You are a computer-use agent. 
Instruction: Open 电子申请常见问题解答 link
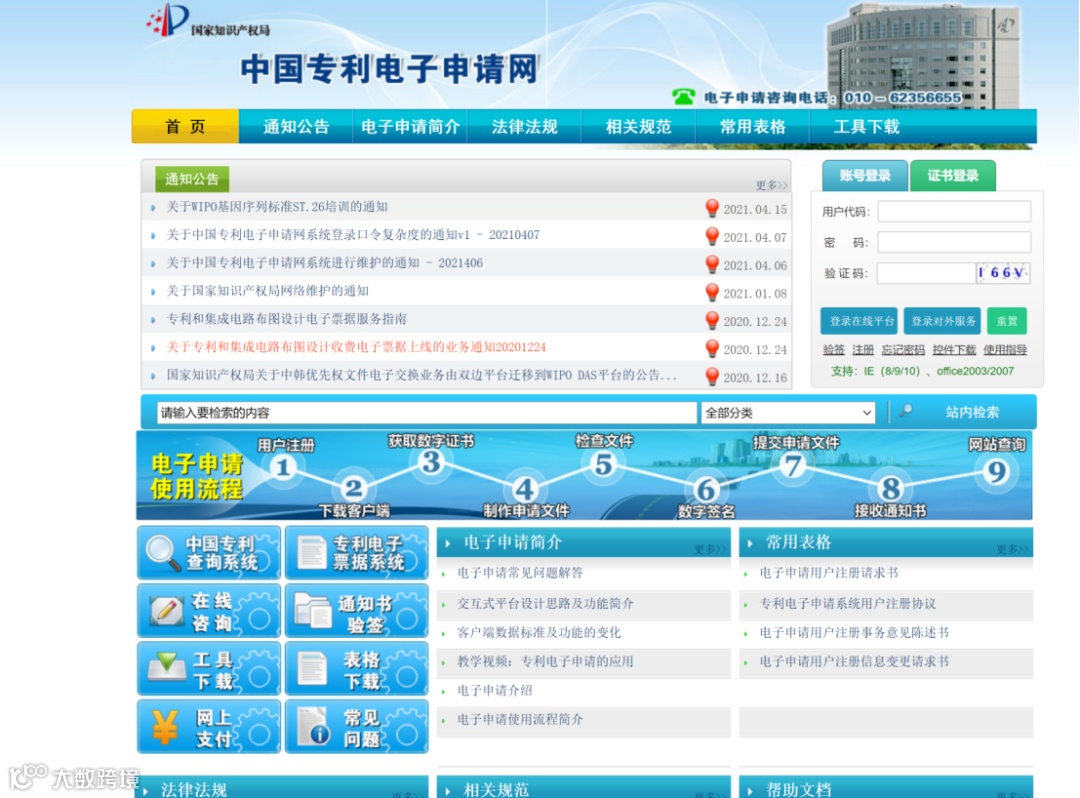point(520,573)
